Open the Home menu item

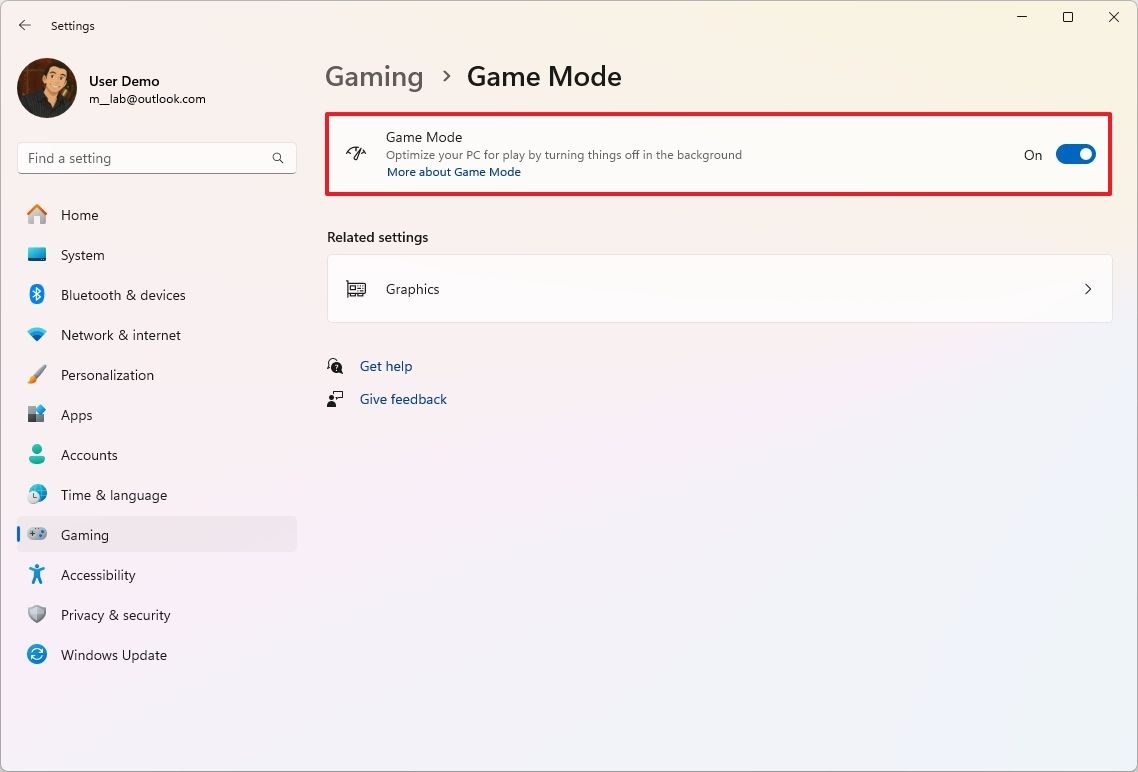pos(81,215)
